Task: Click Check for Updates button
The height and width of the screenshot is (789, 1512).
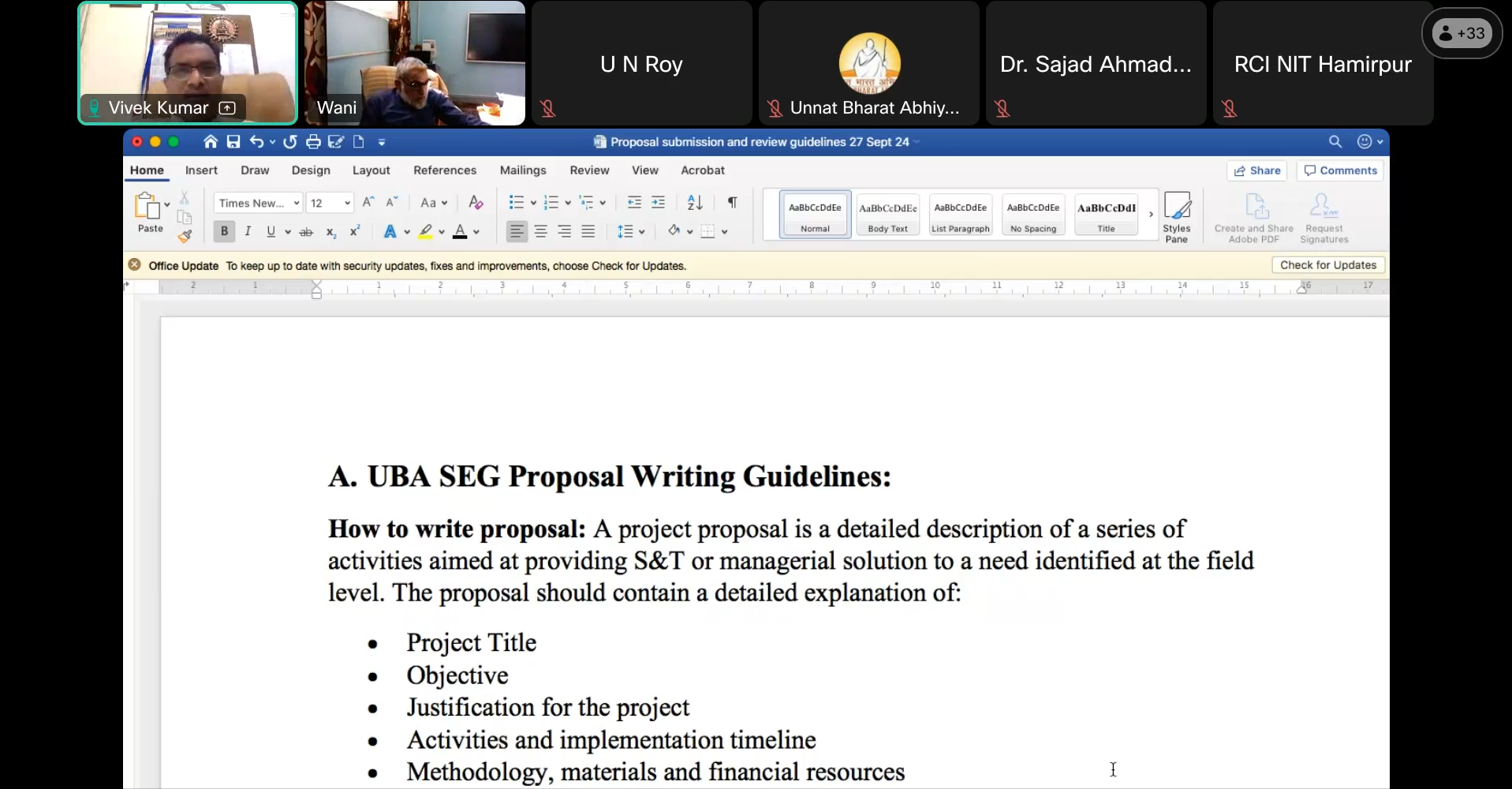Action: click(1328, 265)
